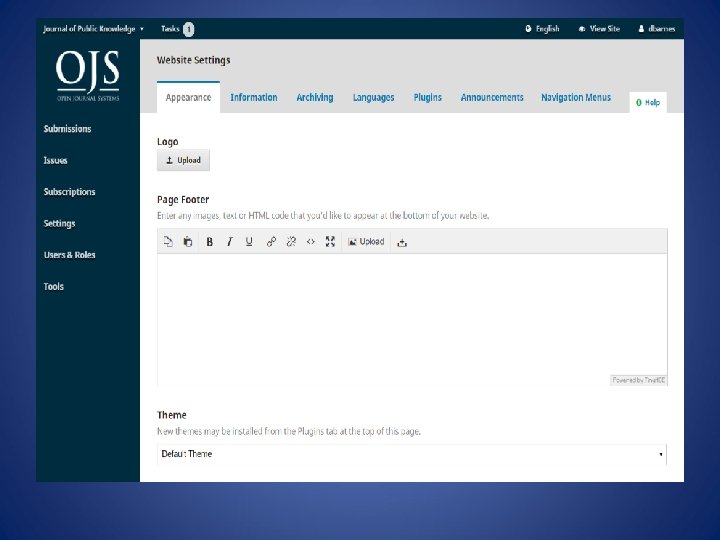Screen dimensions: 720x540
Task: Open Settings in sidebar
Action: coord(59,224)
